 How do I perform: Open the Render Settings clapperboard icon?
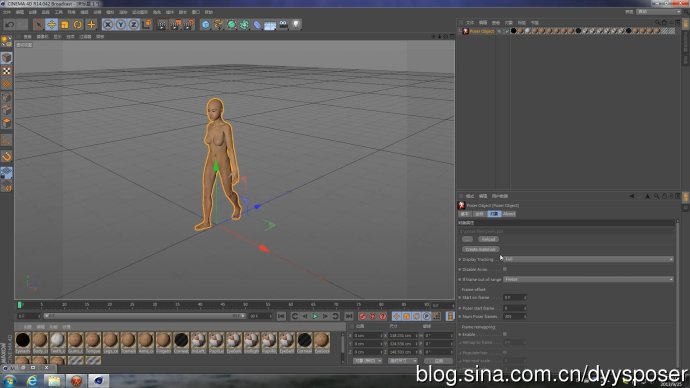point(189,25)
